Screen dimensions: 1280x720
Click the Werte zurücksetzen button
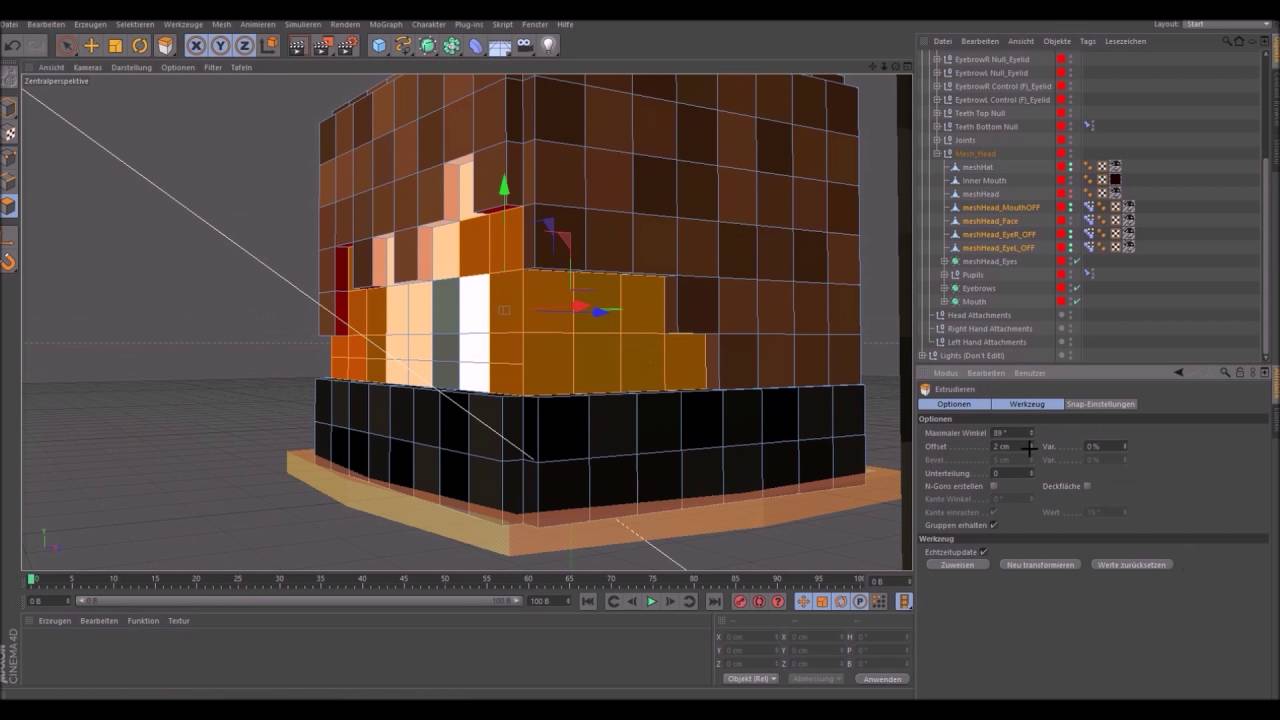(1132, 565)
